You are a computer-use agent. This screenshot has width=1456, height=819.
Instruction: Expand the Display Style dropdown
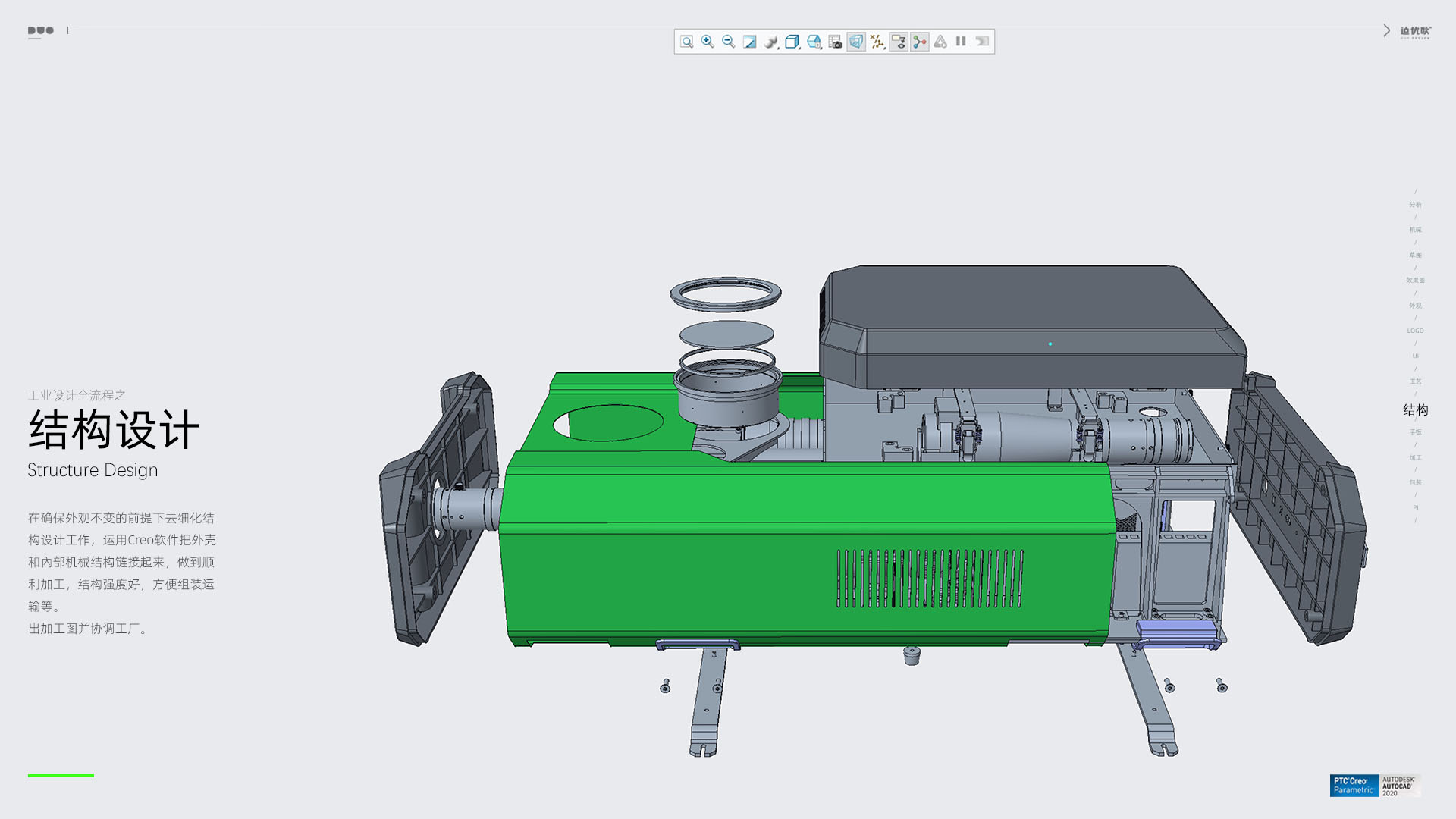(x=792, y=42)
